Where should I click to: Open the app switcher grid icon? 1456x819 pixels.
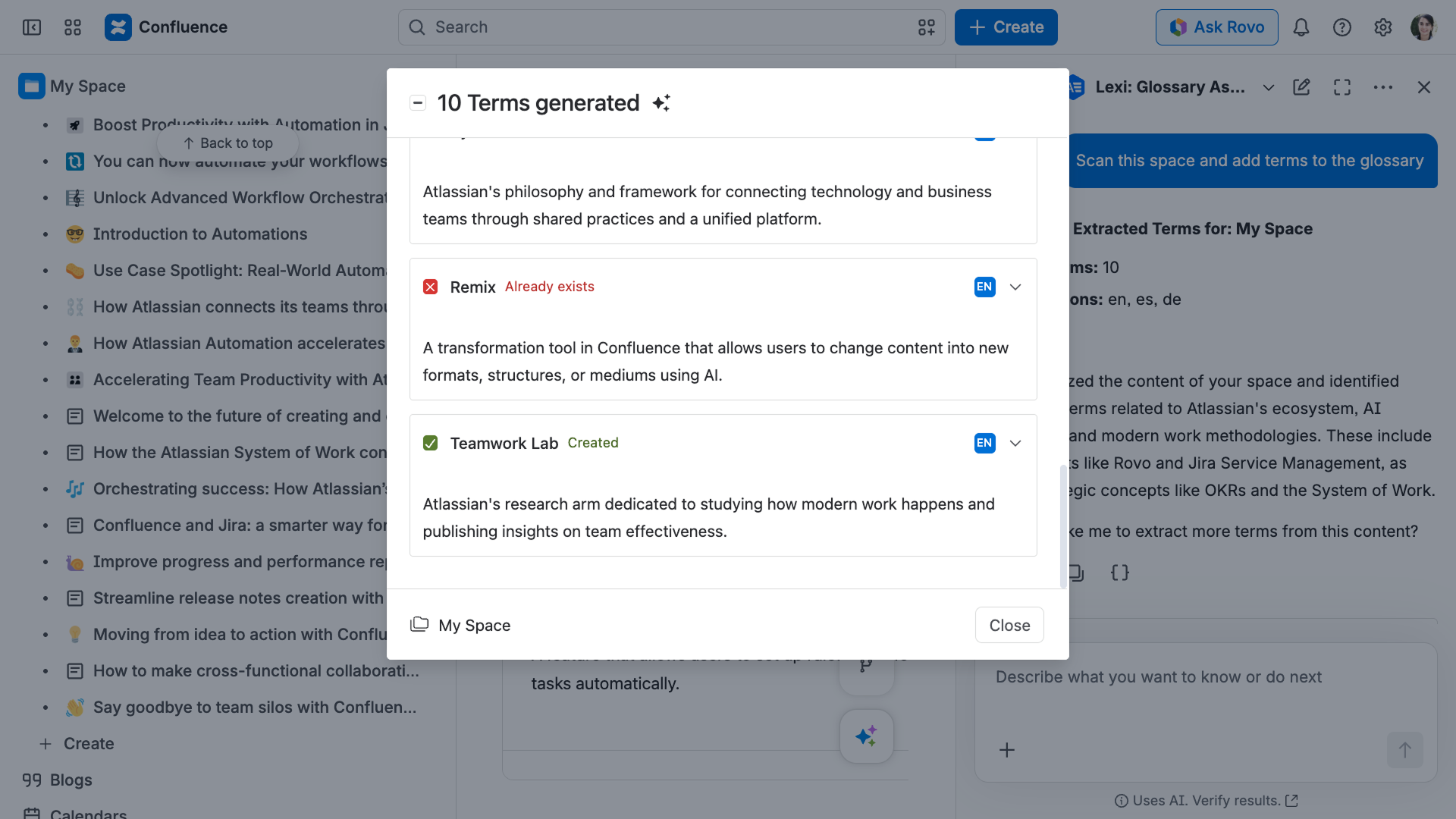tap(73, 27)
